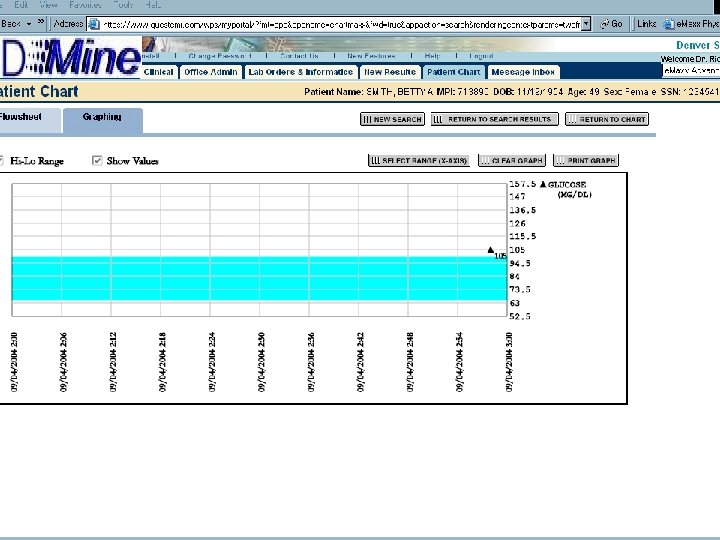Image resolution: width=720 pixels, height=540 pixels.
Task: Click the Links toolbar label
Action: click(x=646, y=24)
